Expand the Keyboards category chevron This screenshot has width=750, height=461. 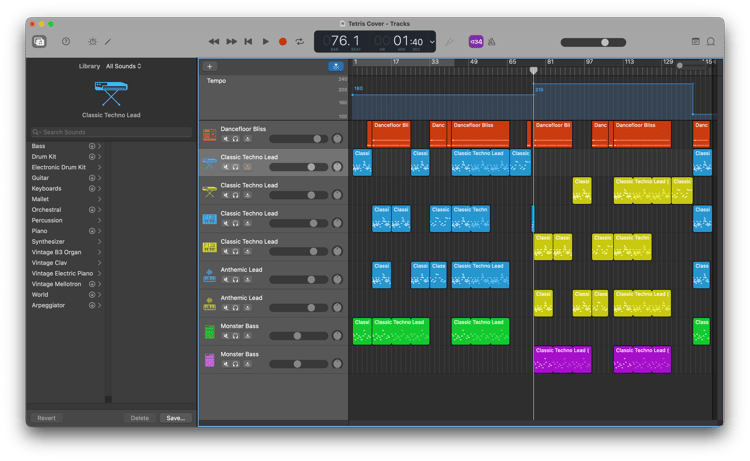coord(99,188)
